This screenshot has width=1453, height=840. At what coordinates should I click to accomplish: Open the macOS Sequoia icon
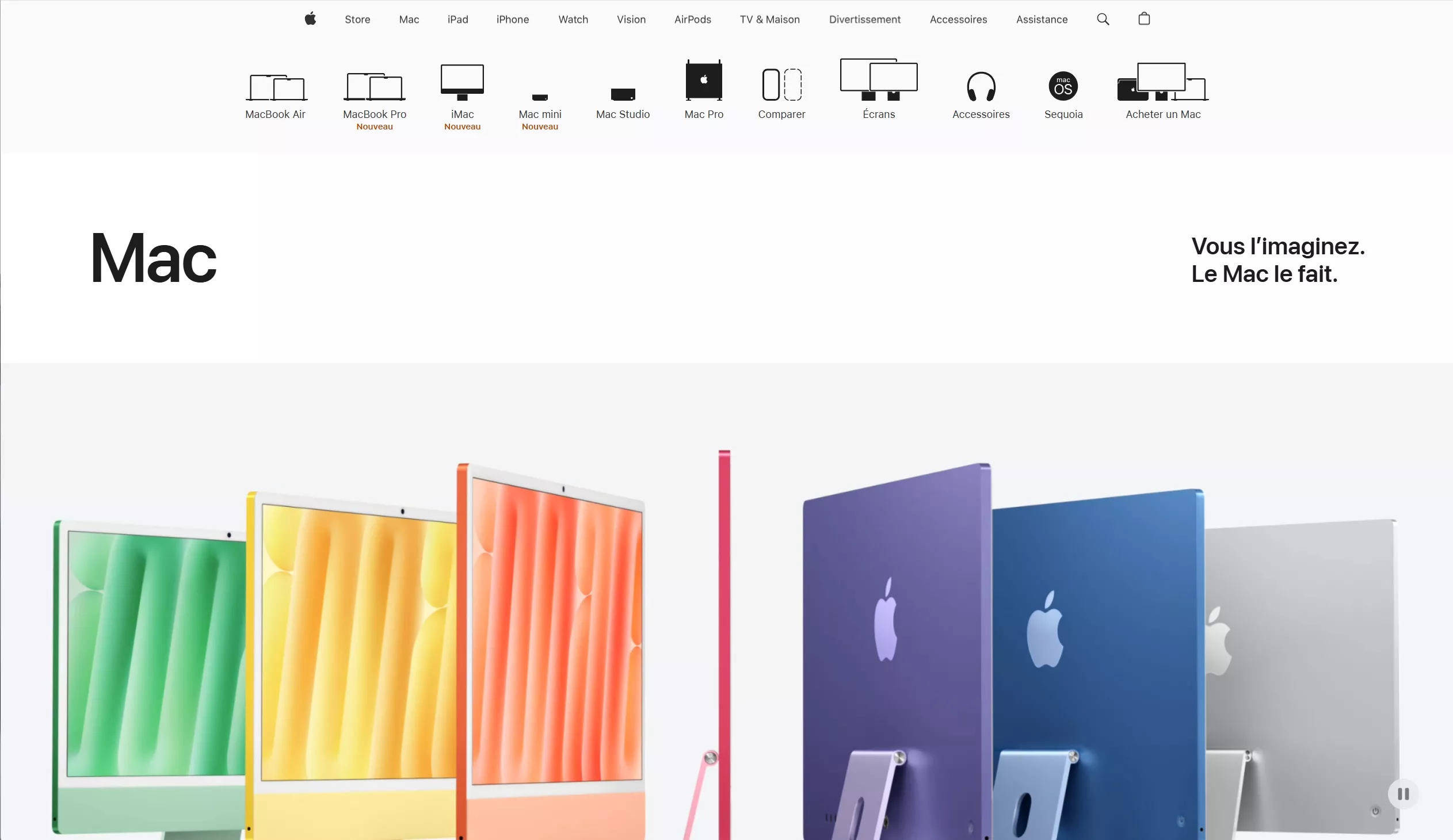coord(1063,86)
